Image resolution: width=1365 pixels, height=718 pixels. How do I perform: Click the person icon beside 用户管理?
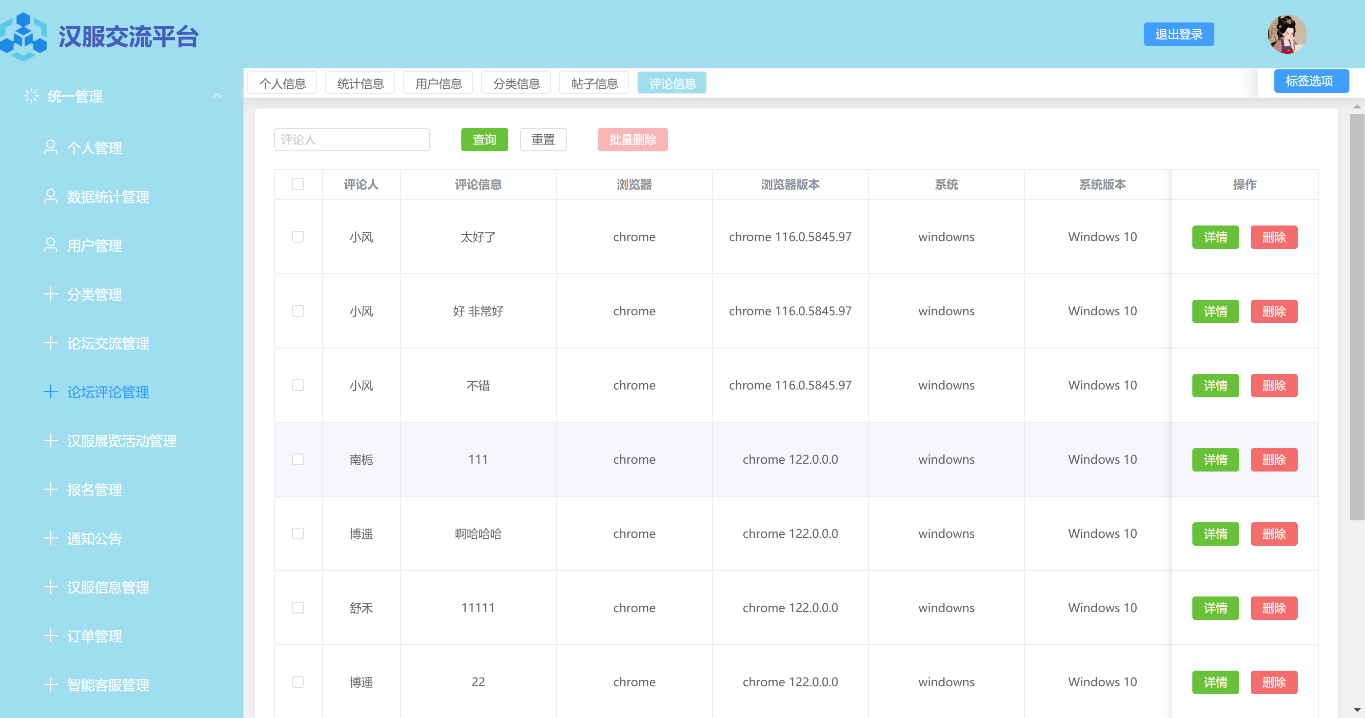(x=50, y=245)
